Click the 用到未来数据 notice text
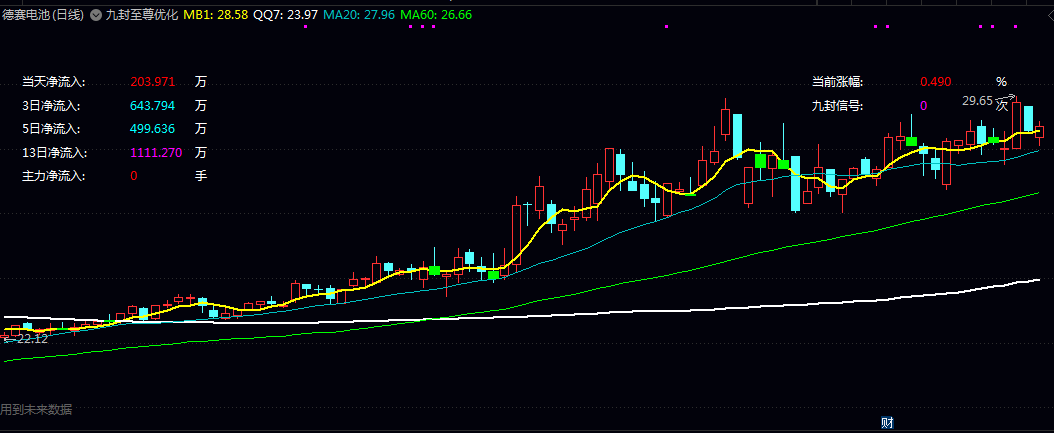Image resolution: width=1054 pixels, height=433 pixels. 36,409
